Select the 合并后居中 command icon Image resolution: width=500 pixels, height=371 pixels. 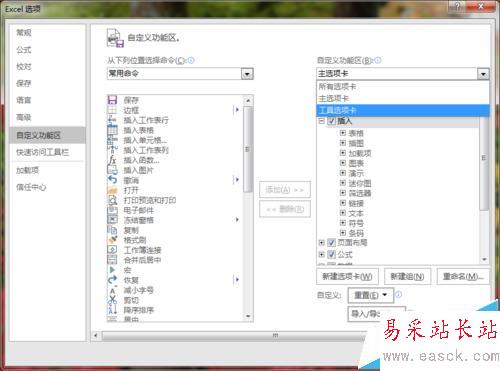[x=112, y=260]
